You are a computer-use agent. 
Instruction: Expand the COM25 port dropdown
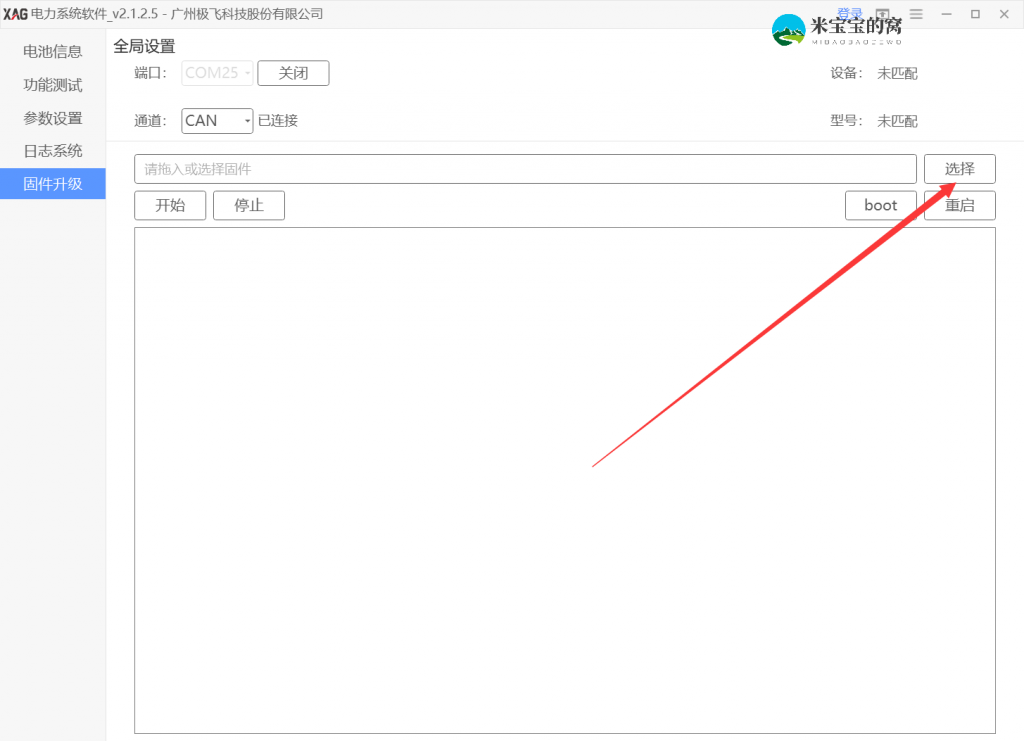click(218, 73)
